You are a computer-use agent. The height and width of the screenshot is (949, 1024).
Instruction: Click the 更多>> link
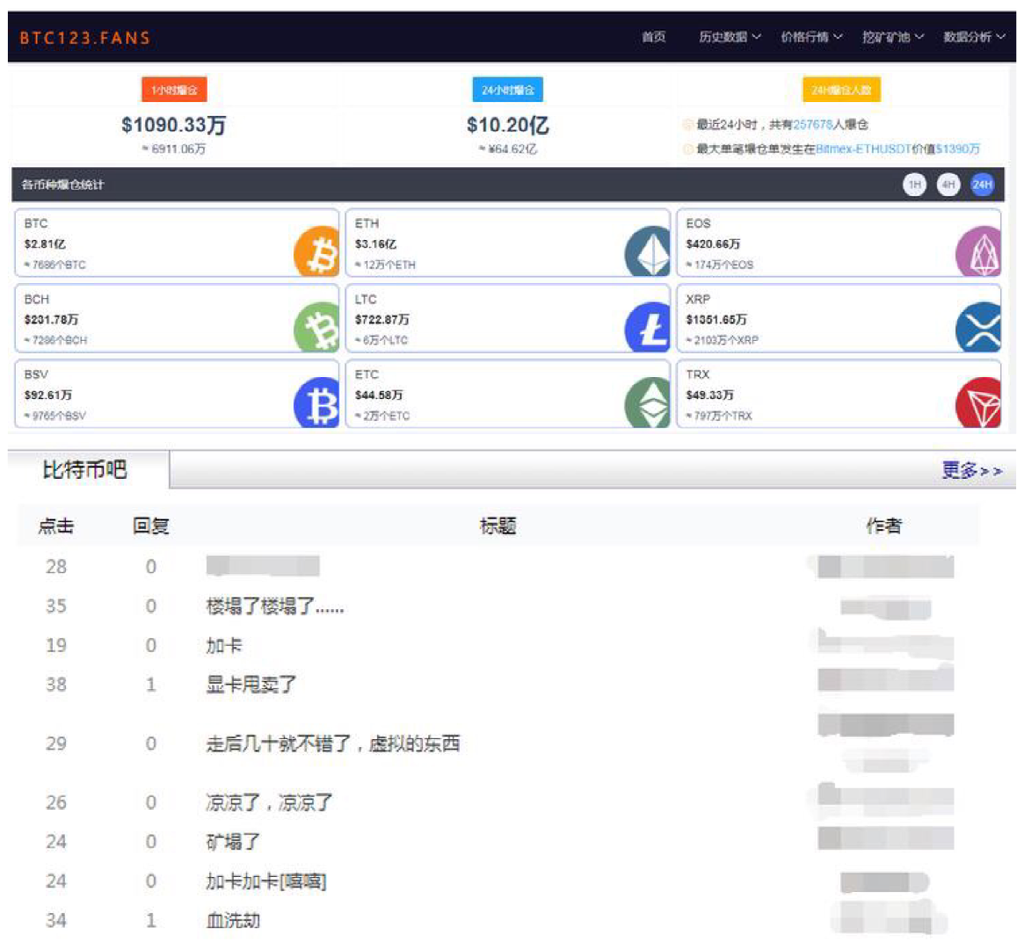(x=971, y=471)
